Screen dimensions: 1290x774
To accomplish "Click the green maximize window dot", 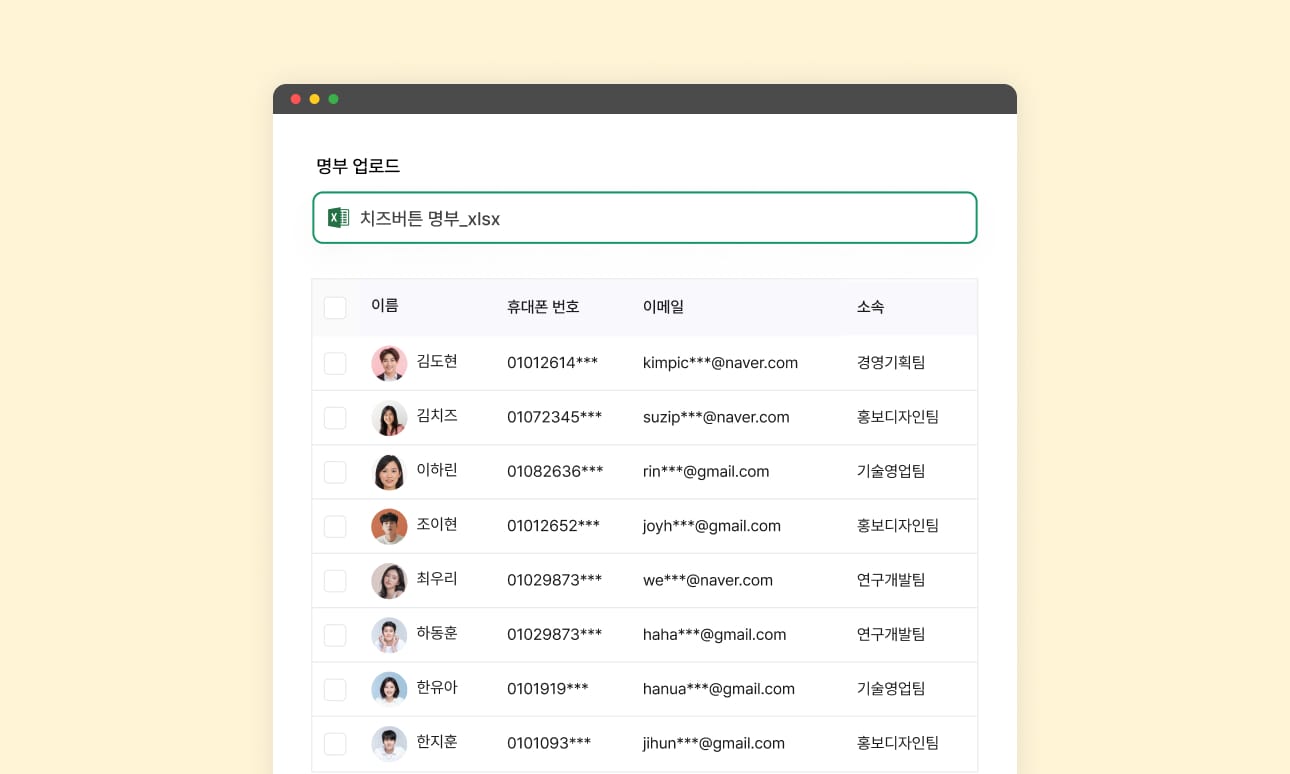I will point(334,99).
